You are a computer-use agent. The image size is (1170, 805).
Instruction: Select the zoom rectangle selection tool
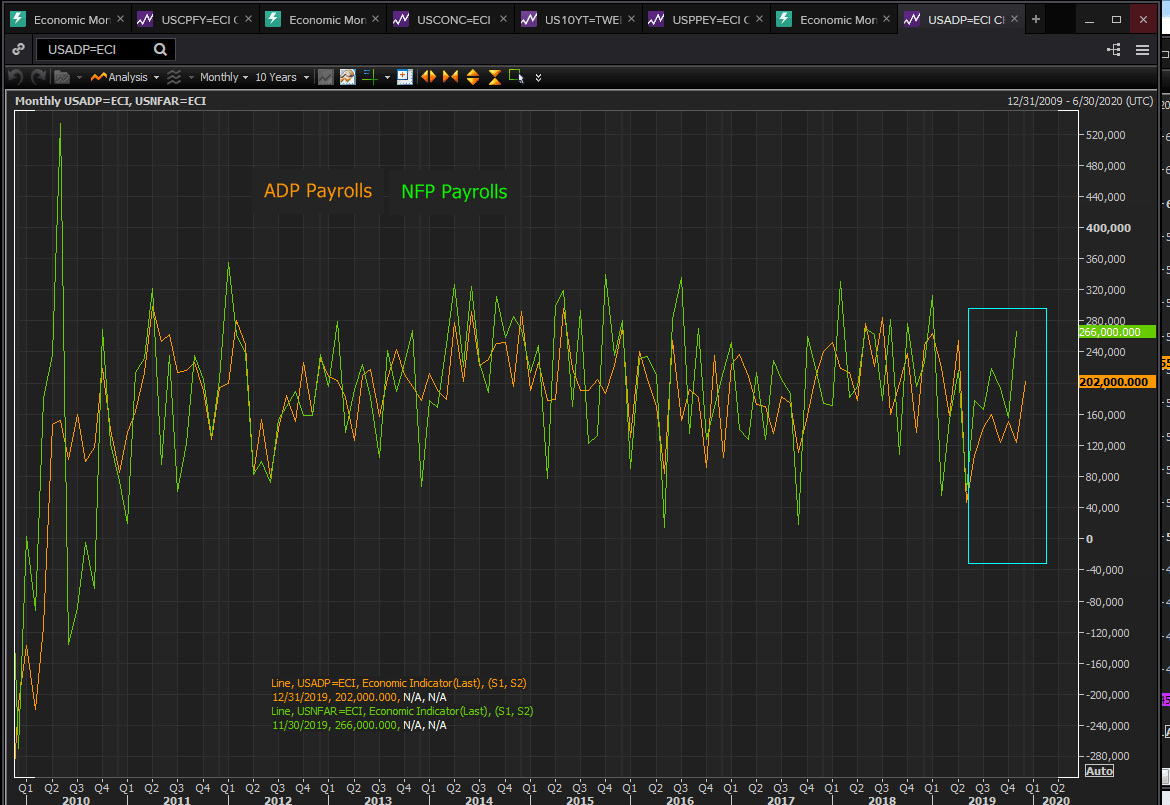pos(516,77)
